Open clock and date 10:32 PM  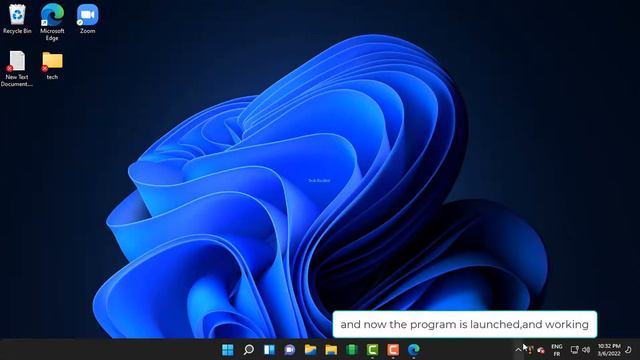pos(609,350)
